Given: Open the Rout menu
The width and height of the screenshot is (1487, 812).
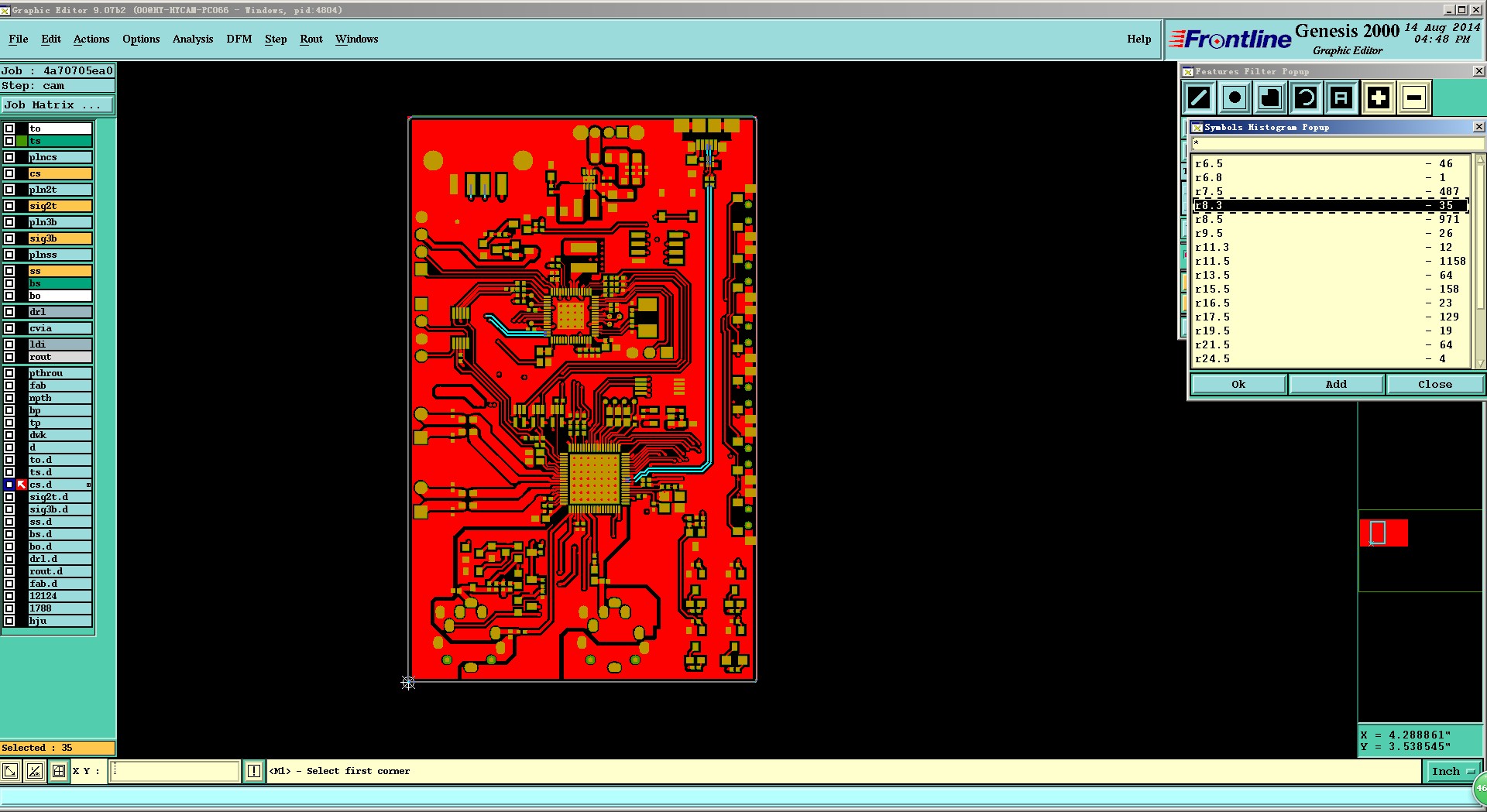Looking at the screenshot, I should 311,39.
